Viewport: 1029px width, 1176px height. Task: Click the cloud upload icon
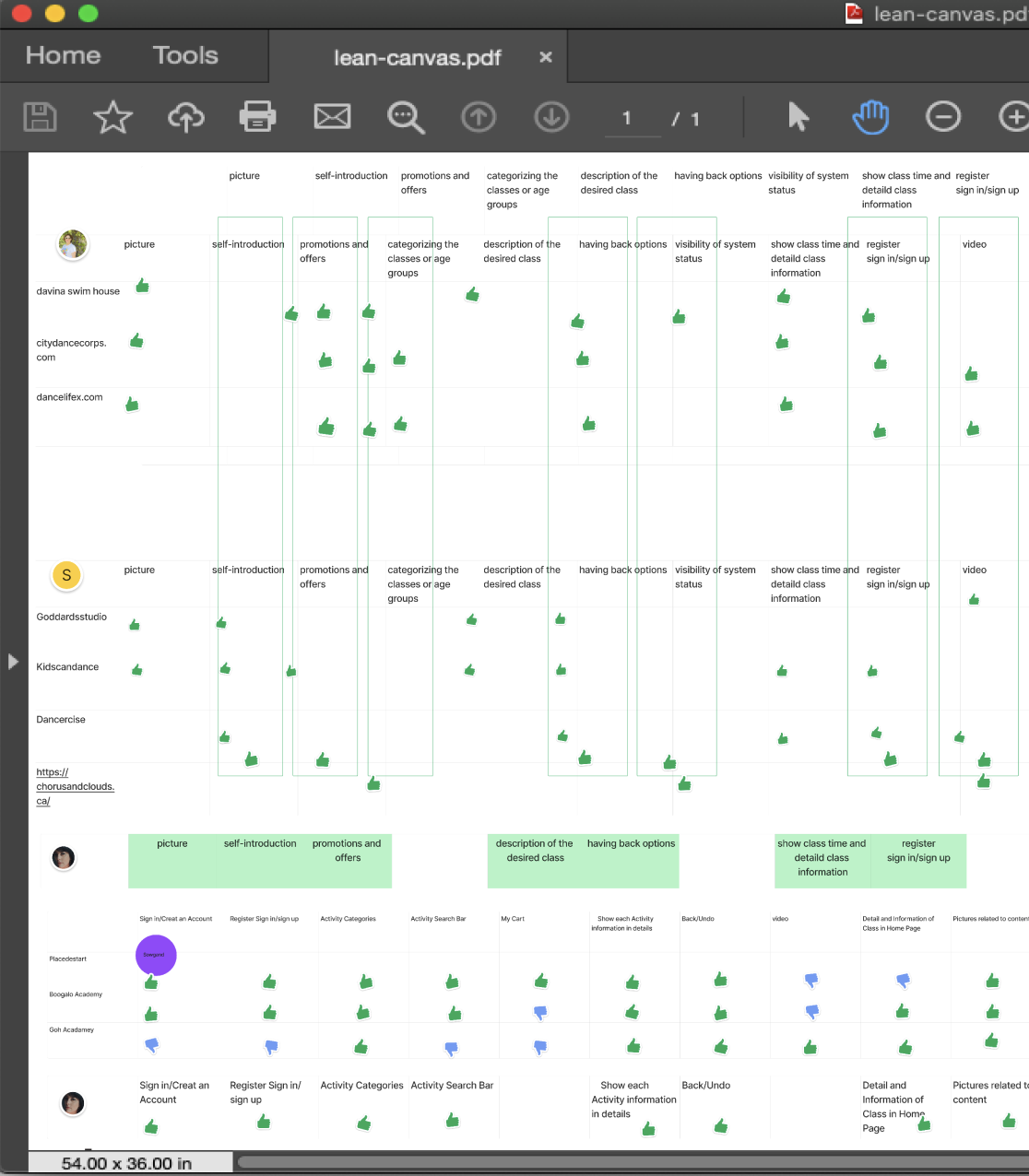coord(185,117)
